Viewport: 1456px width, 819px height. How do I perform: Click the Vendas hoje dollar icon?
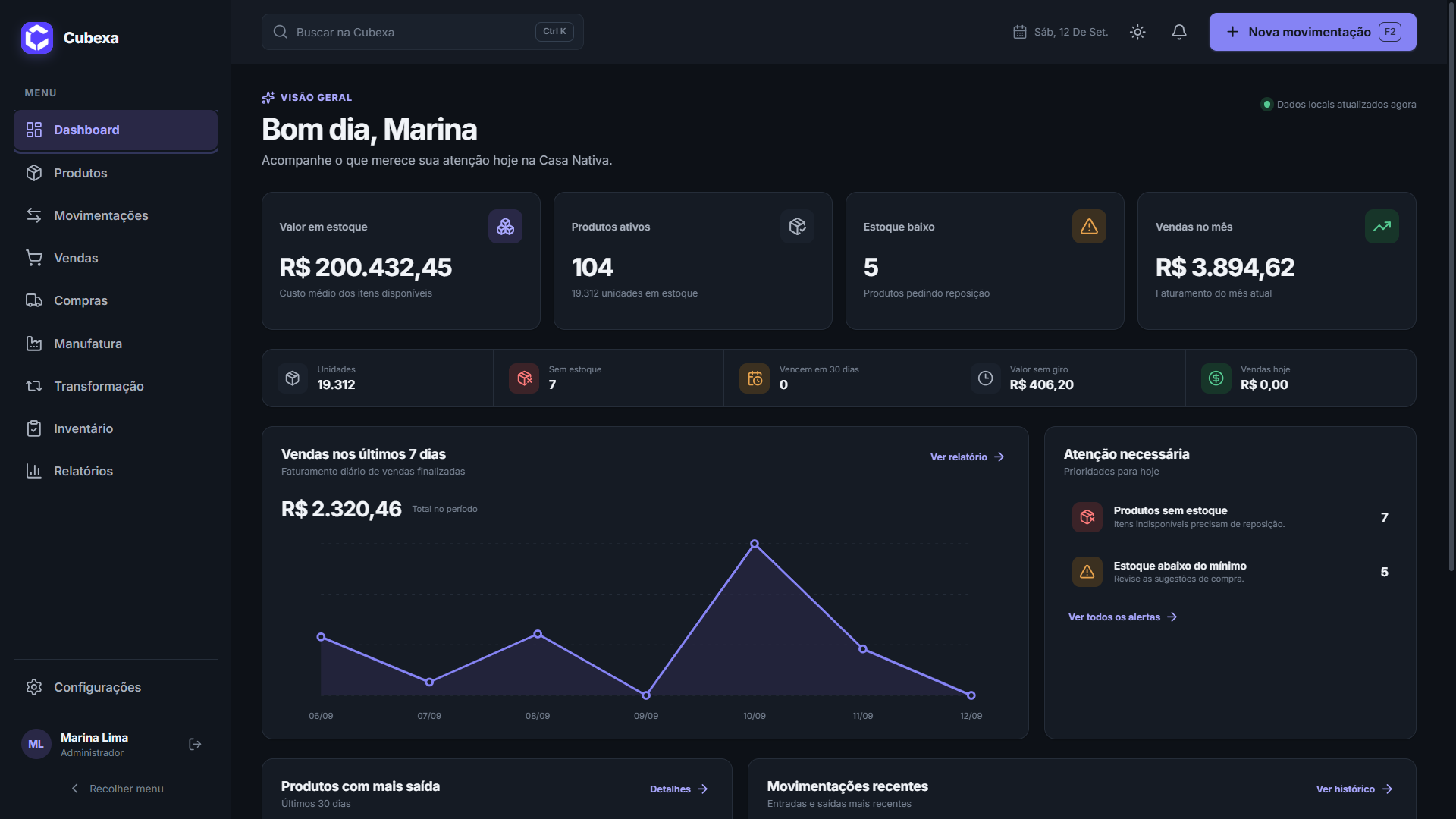1216,378
